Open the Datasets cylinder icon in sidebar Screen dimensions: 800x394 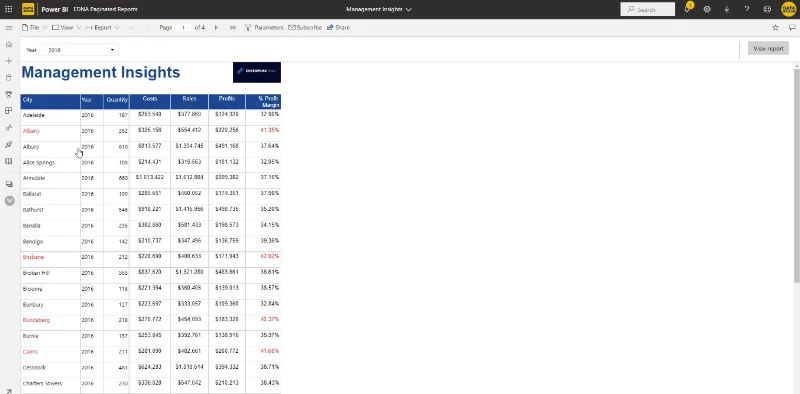point(9,78)
